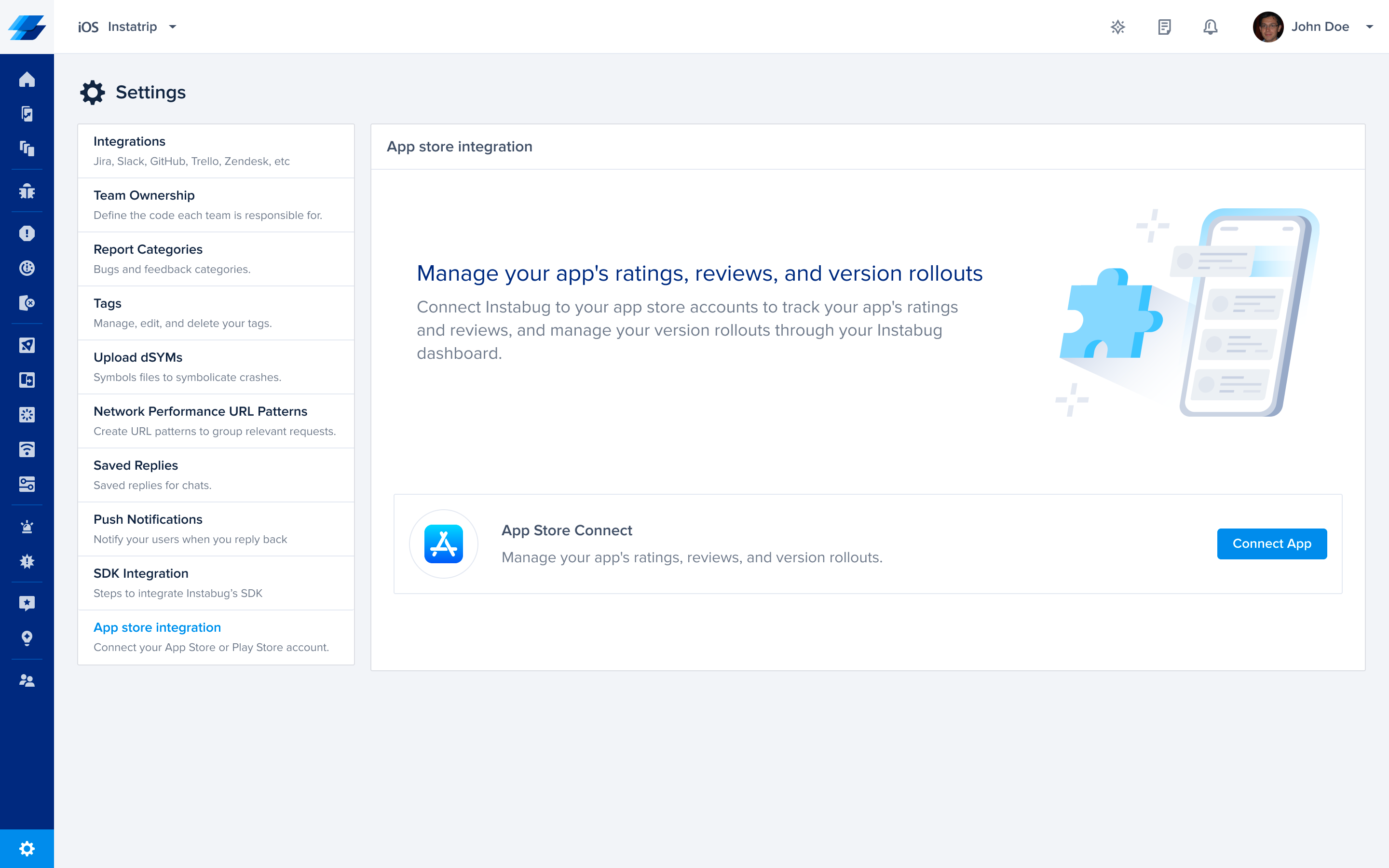Open the team members icon in sidebar
The image size is (1389, 868).
(27, 680)
